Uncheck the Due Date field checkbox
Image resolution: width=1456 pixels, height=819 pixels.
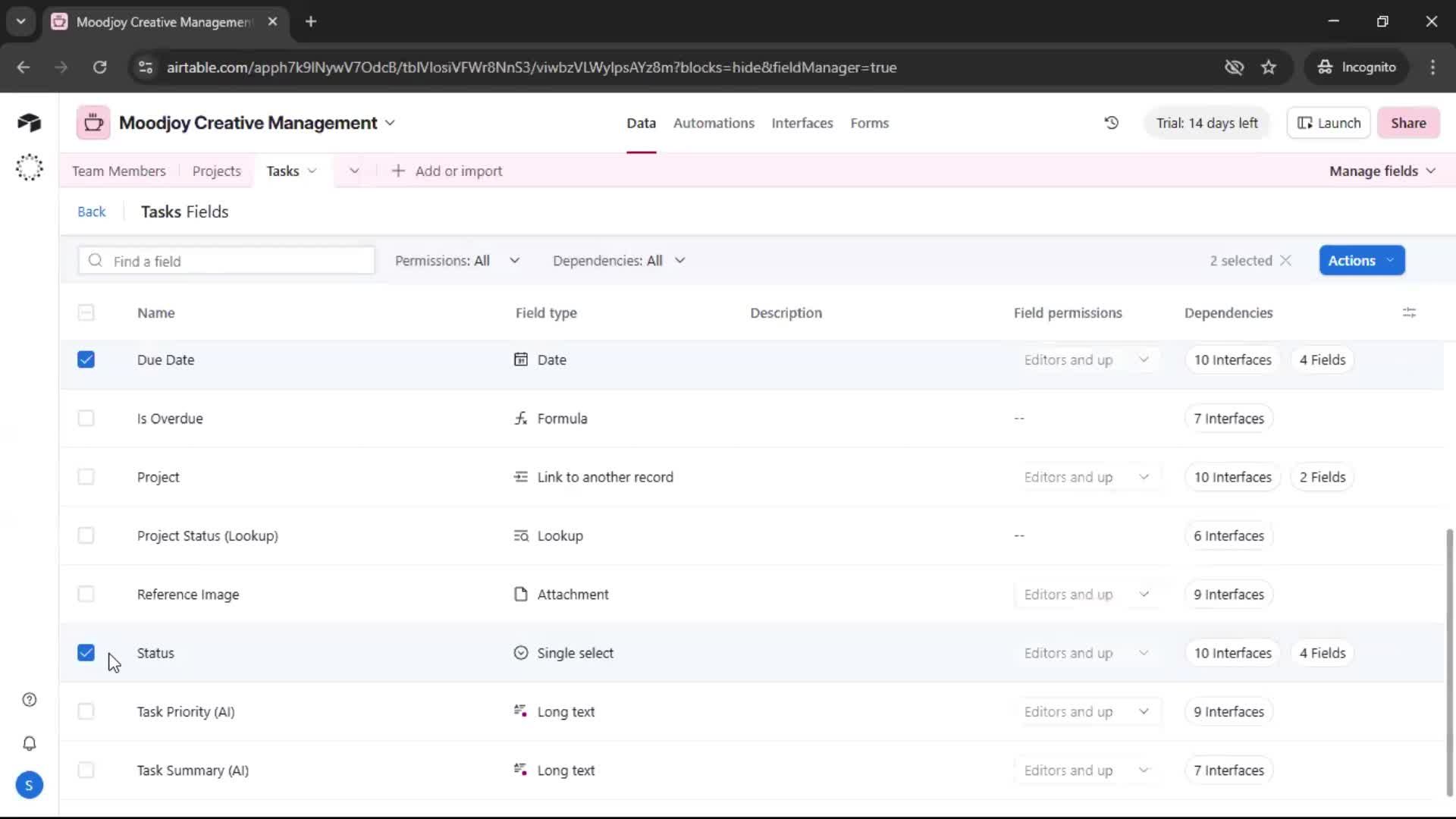(86, 359)
